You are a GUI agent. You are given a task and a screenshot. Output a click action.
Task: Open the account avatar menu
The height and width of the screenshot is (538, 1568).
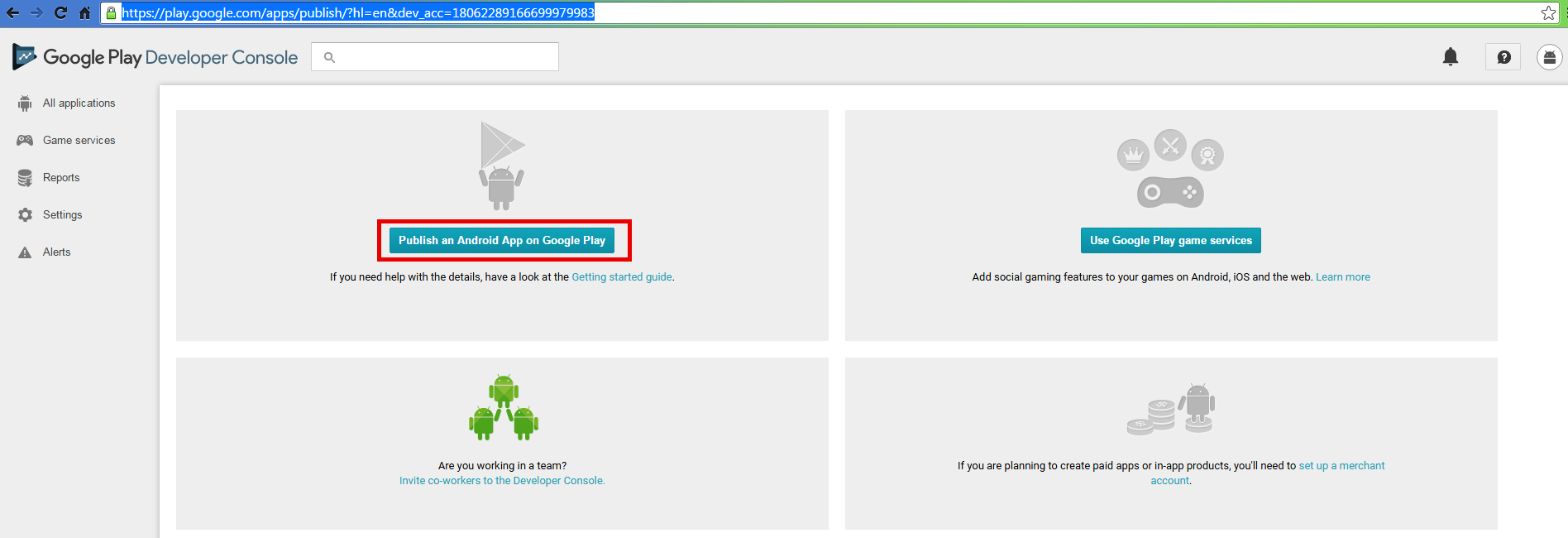pyautogui.click(x=1549, y=56)
